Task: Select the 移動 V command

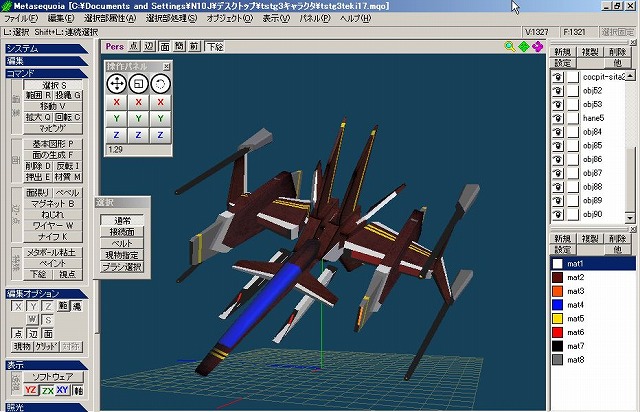Action: coord(53,106)
